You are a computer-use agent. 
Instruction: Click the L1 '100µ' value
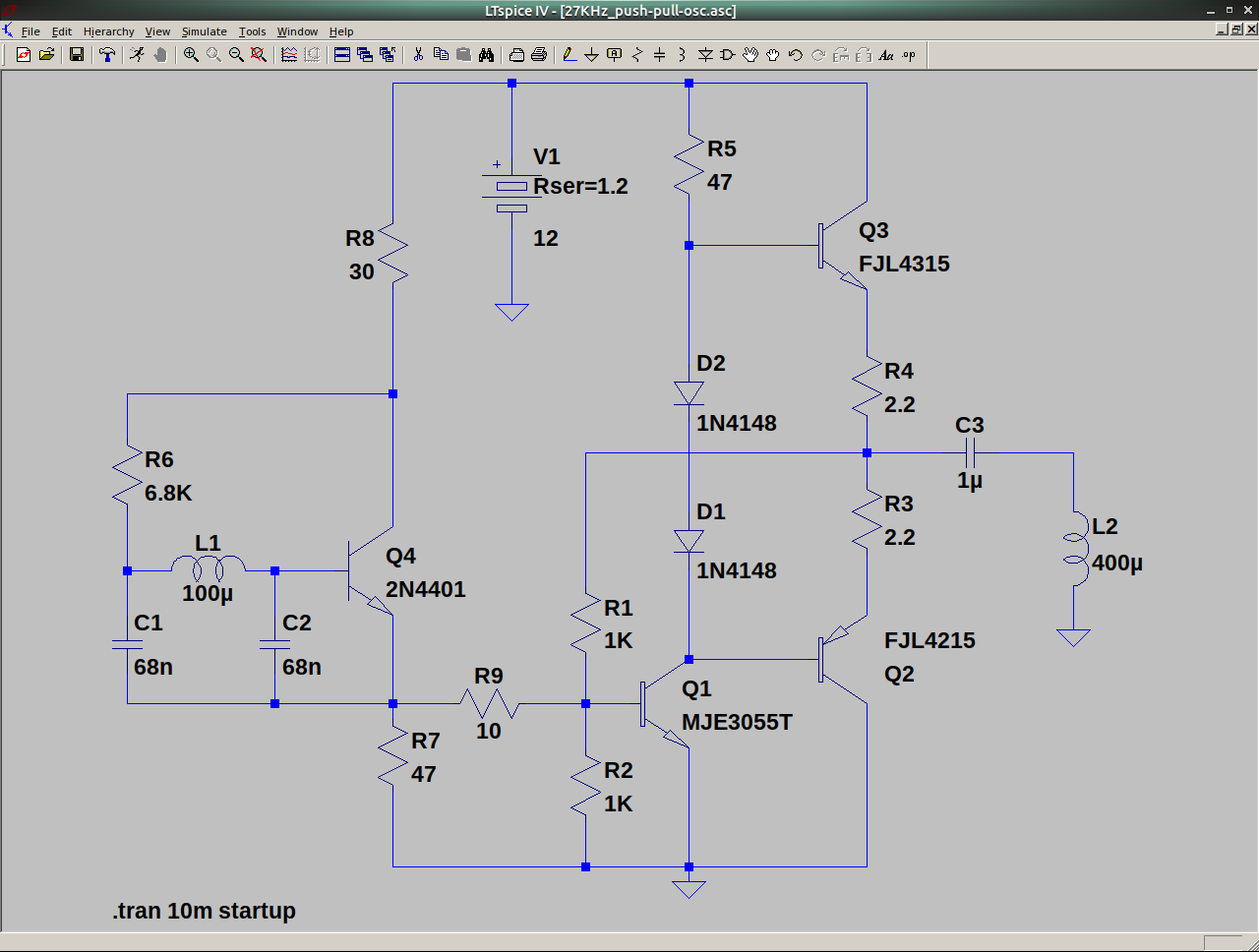[208, 593]
